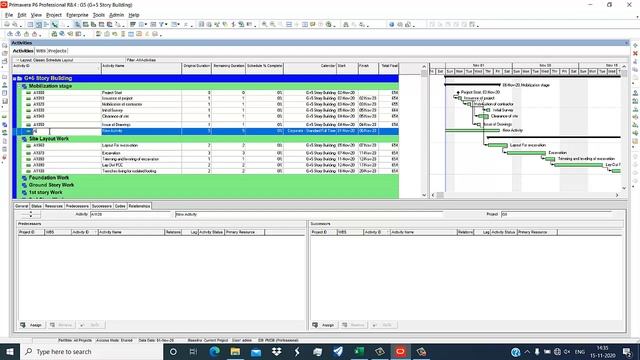Show hidden system tray icons chevron
The image size is (640, 360).
[527, 351]
